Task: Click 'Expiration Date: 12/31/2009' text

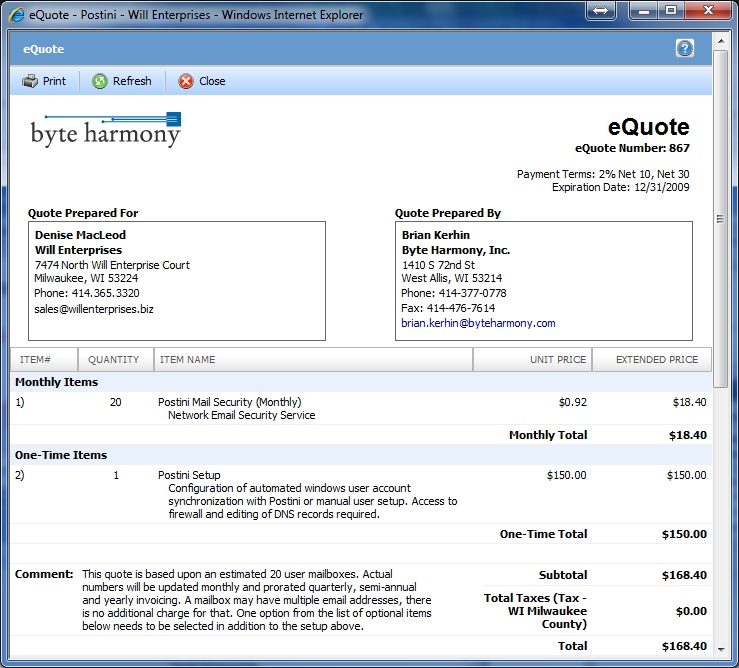Action: click(x=620, y=187)
